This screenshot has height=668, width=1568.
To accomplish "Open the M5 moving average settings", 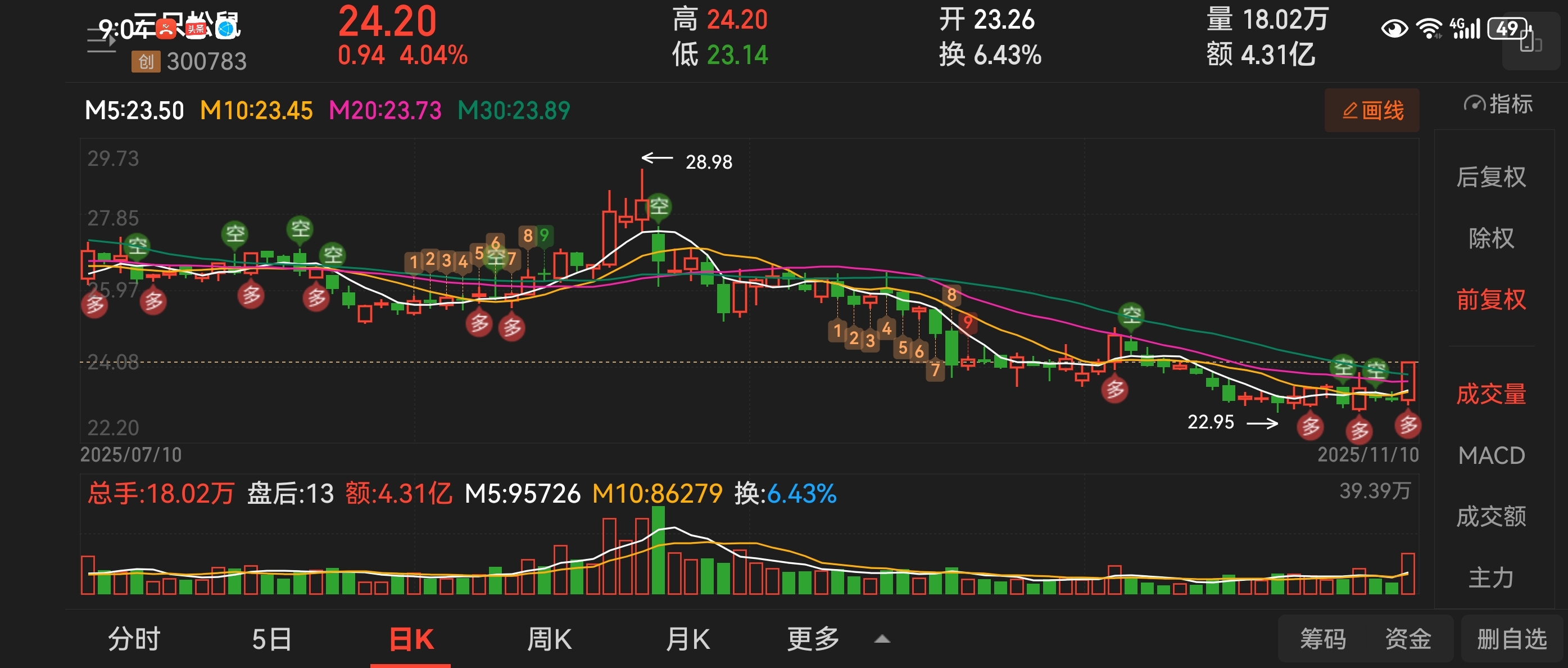I will click(x=134, y=111).
